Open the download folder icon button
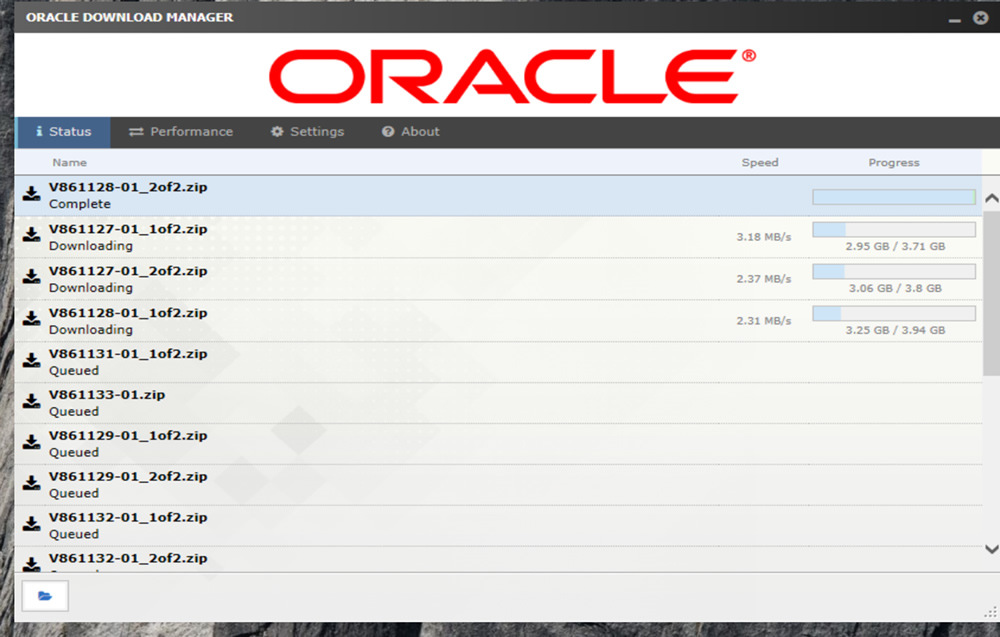This screenshot has width=1000, height=637. (45, 596)
